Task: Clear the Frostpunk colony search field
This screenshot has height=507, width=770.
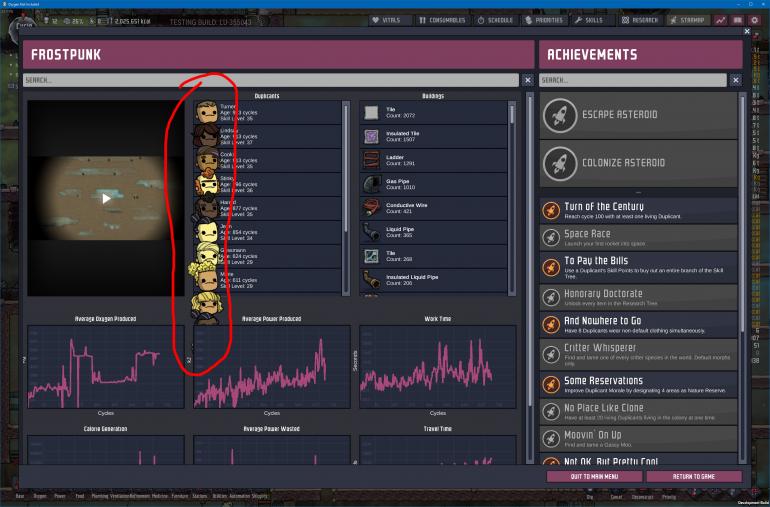Action: (527, 80)
